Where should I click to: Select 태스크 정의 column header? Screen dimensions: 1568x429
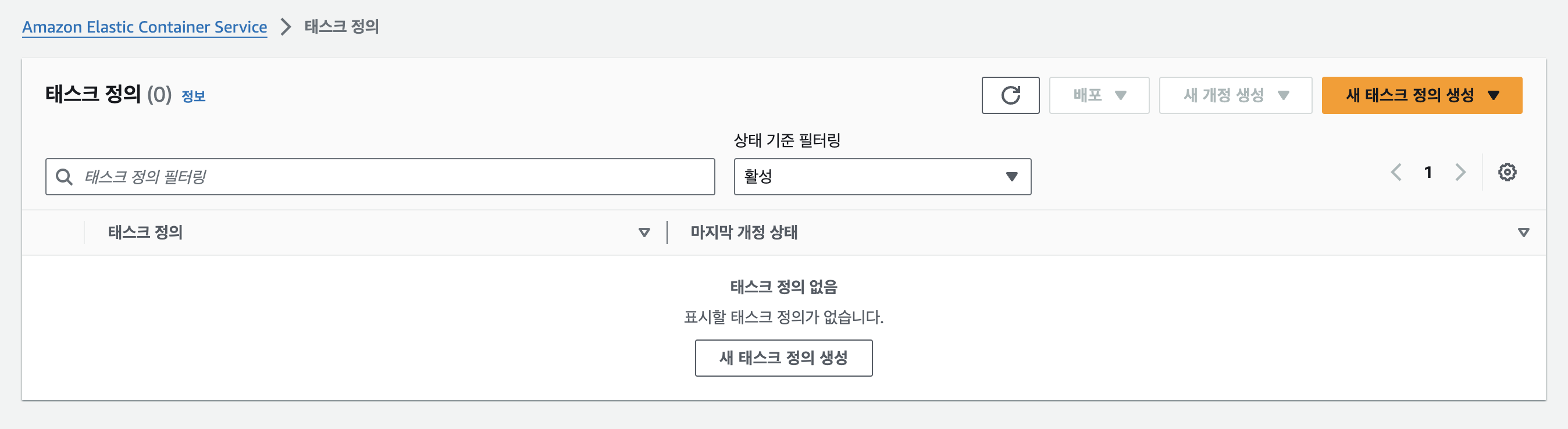coord(145,233)
